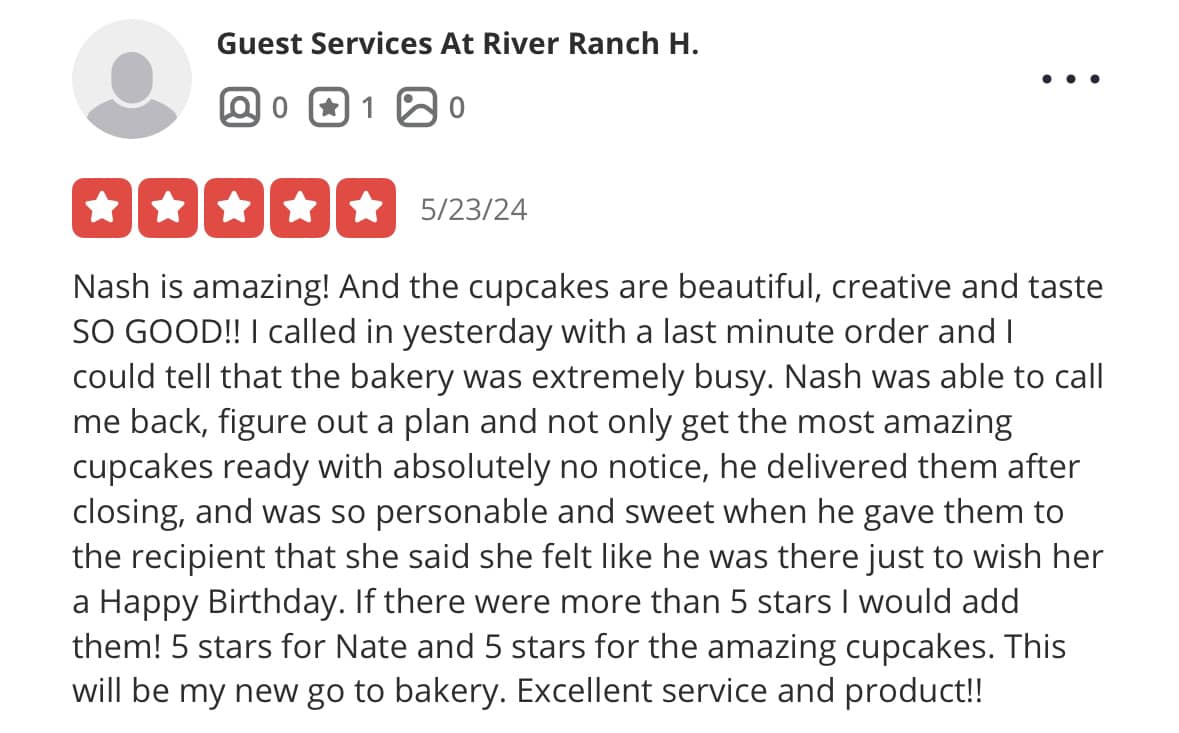Click the friends count icon

(240, 108)
